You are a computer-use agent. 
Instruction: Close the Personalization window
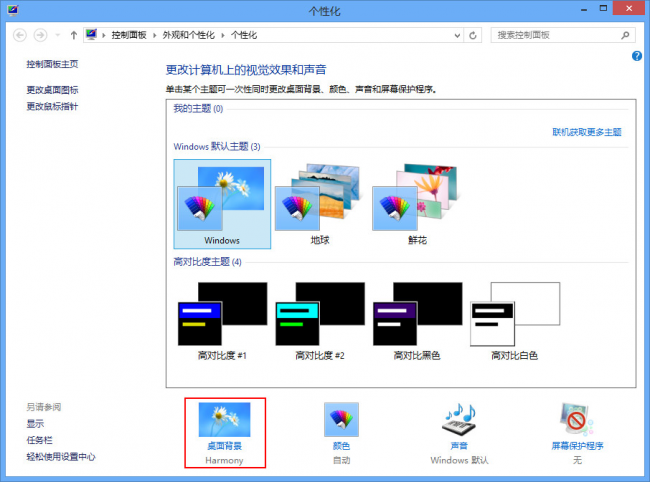point(629,8)
